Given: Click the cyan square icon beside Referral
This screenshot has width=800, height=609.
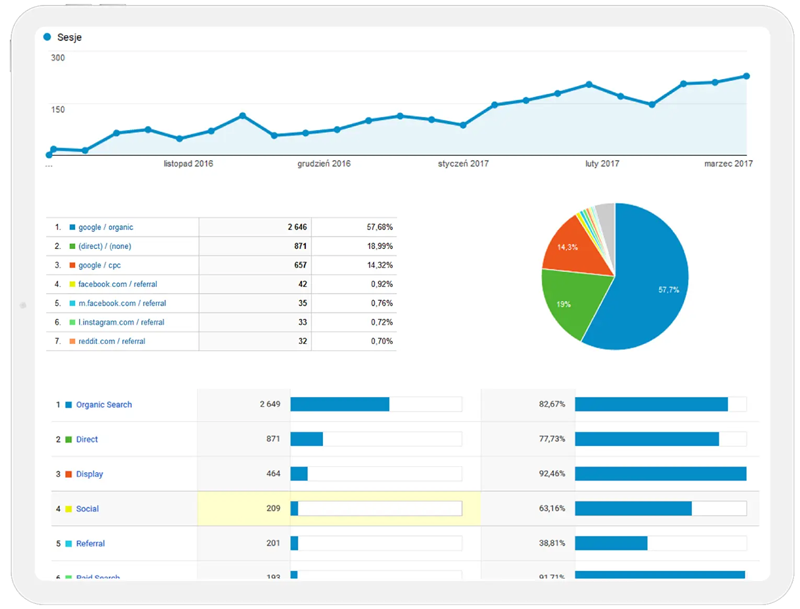Looking at the screenshot, I should point(68,543).
